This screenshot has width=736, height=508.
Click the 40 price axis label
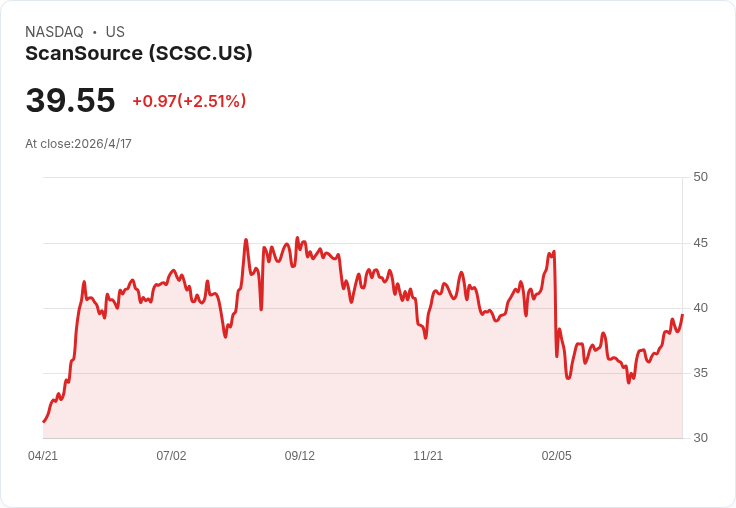(700, 308)
